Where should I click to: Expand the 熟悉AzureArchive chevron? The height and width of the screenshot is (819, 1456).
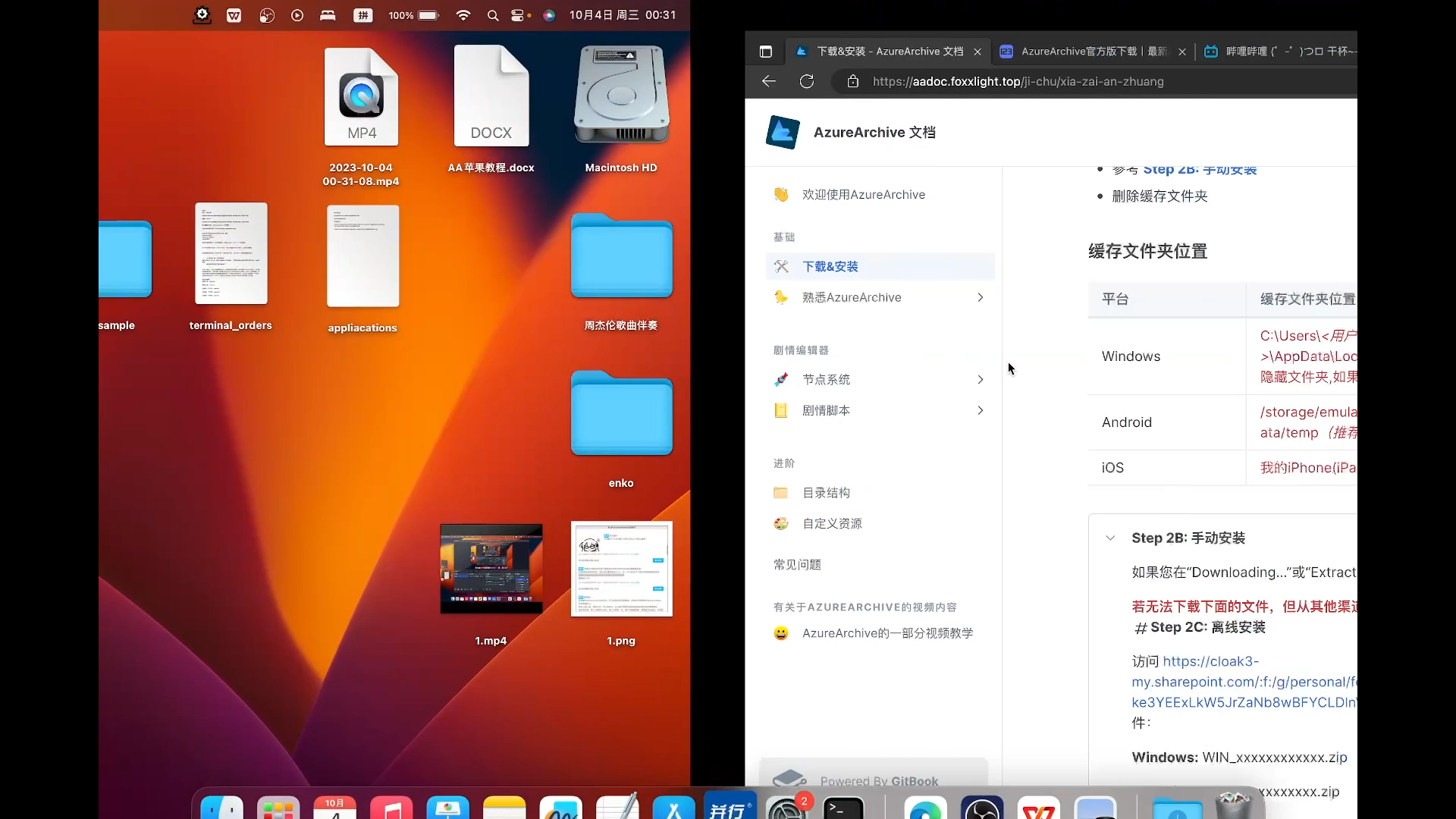click(x=981, y=297)
